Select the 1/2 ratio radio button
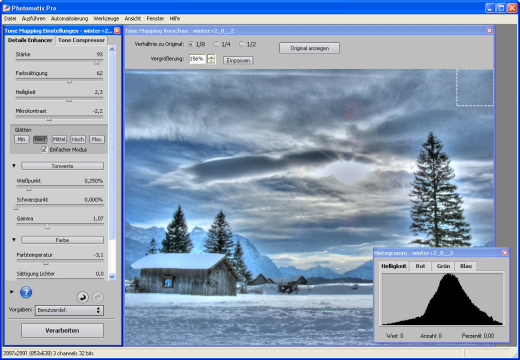520x360 pixels. coord(242,44)
